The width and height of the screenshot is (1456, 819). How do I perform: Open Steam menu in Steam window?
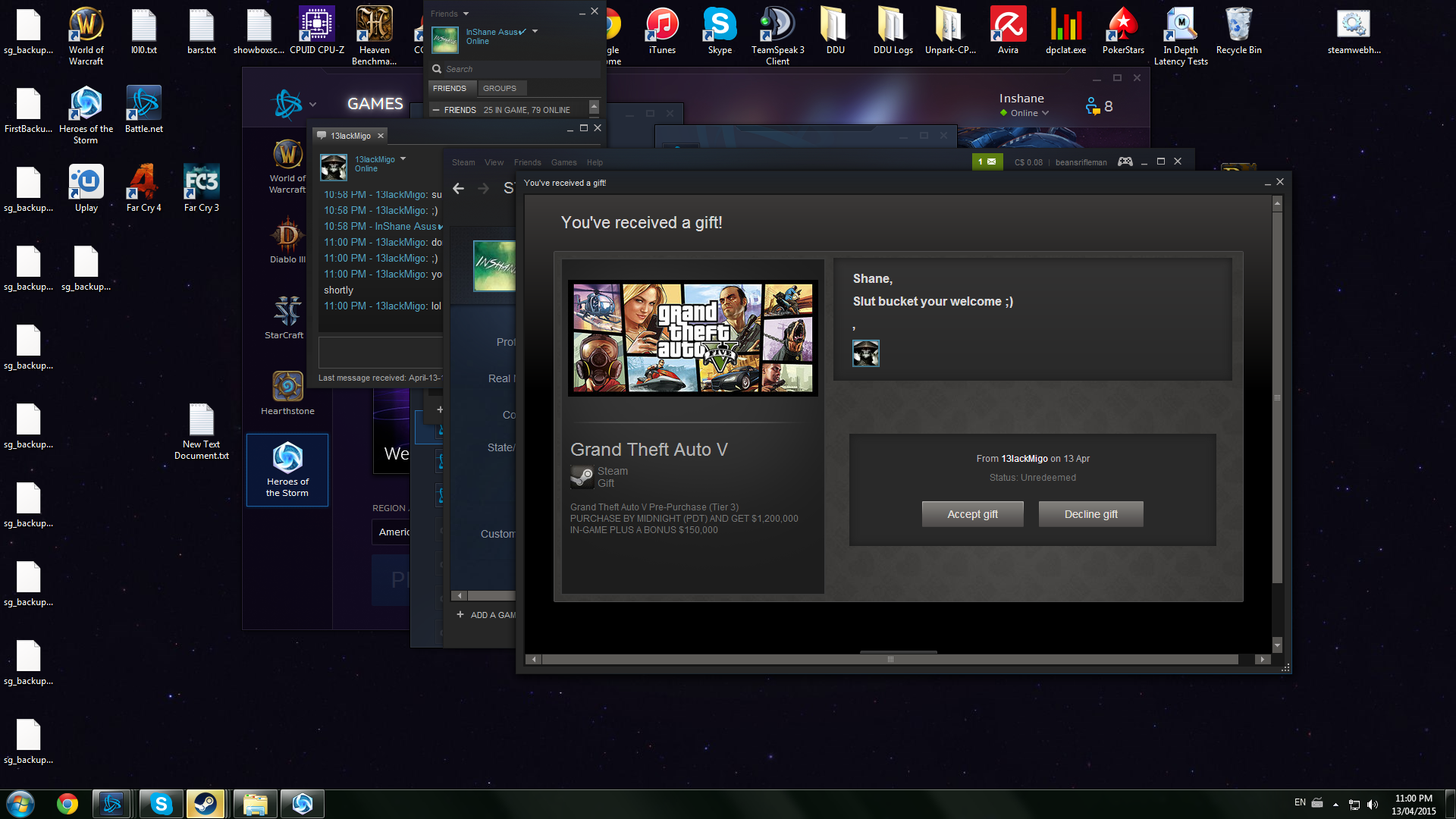click(x=463, y=162)
